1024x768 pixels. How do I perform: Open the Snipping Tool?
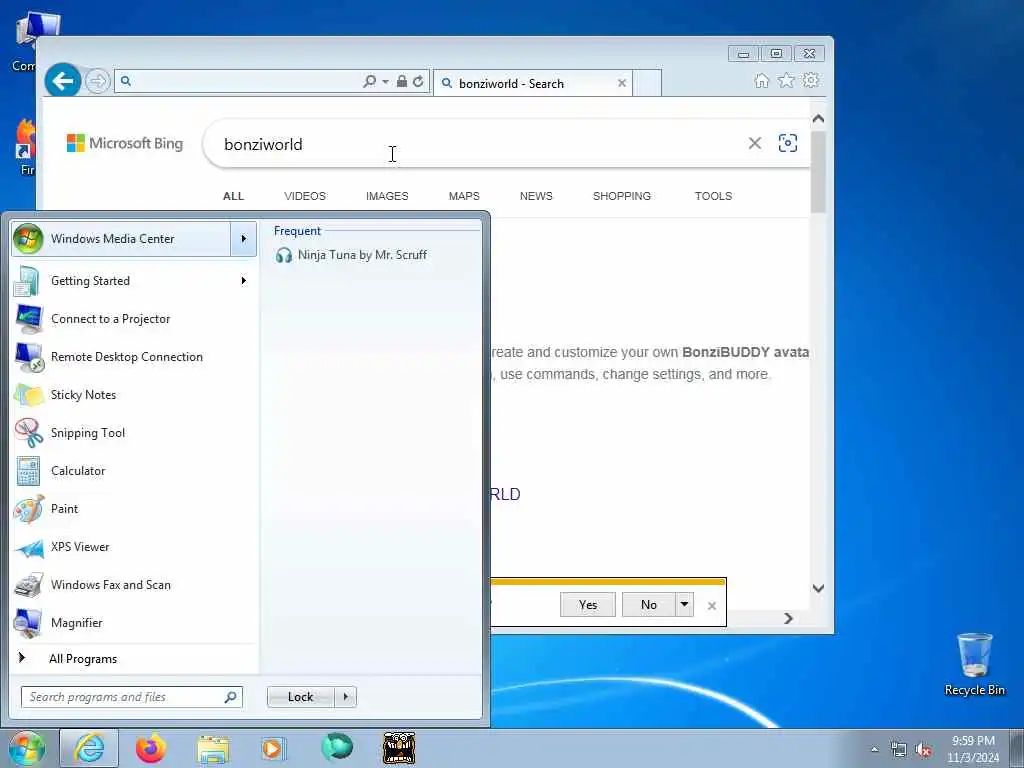click(x=134, y=432)
